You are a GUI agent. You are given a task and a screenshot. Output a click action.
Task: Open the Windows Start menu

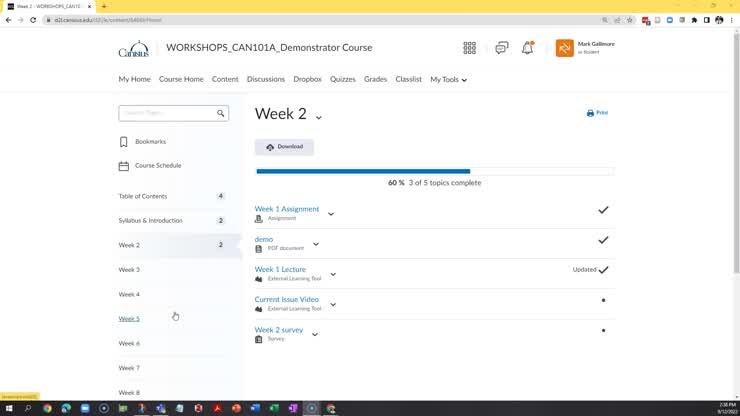(x=9, y=408)
